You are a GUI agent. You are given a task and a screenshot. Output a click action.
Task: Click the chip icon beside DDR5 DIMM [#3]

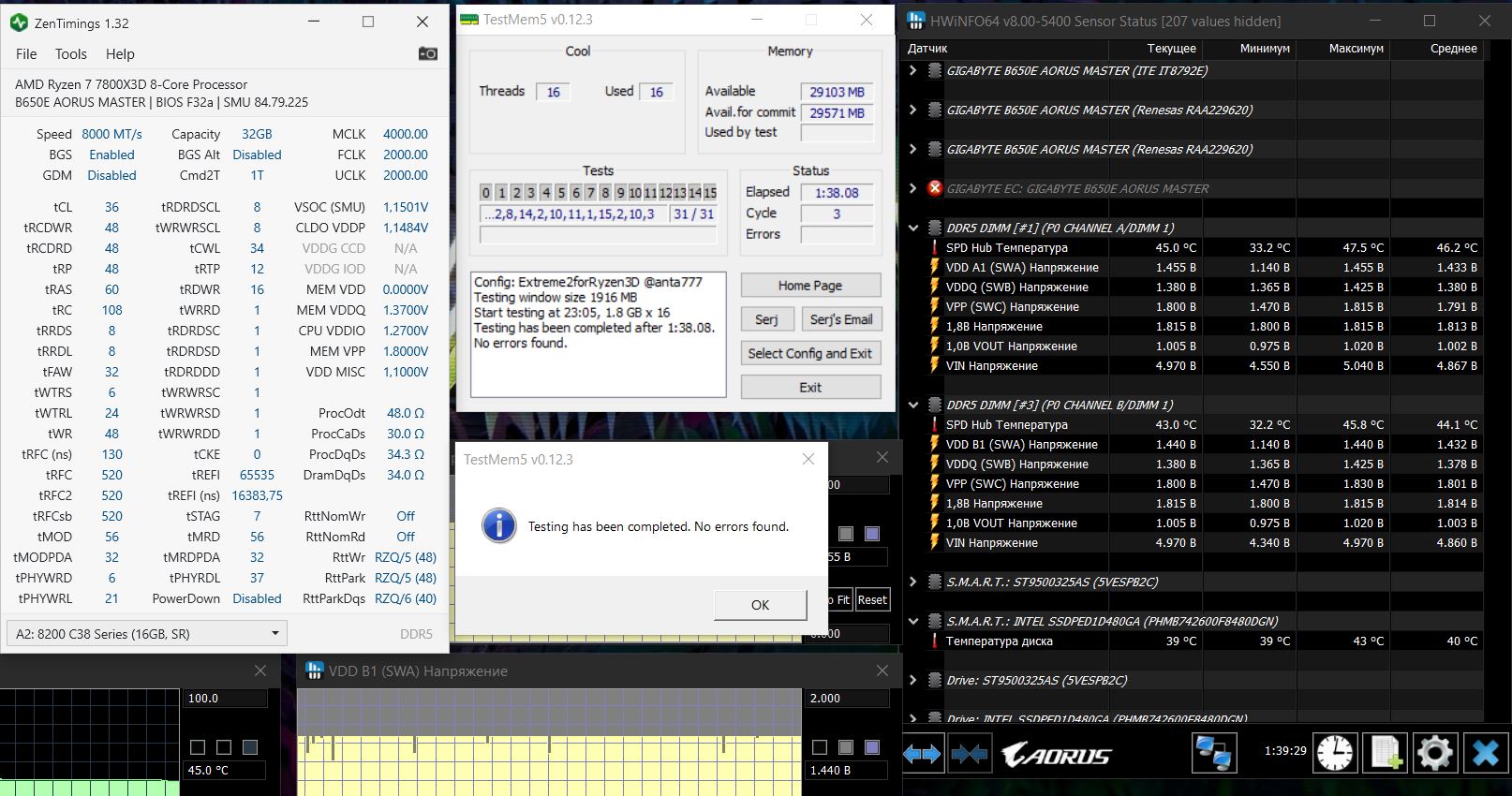[934, 405]
